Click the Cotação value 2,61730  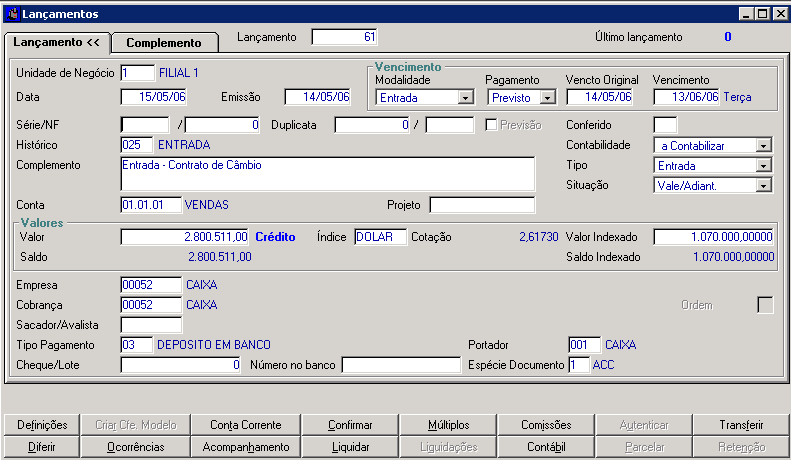539,237
